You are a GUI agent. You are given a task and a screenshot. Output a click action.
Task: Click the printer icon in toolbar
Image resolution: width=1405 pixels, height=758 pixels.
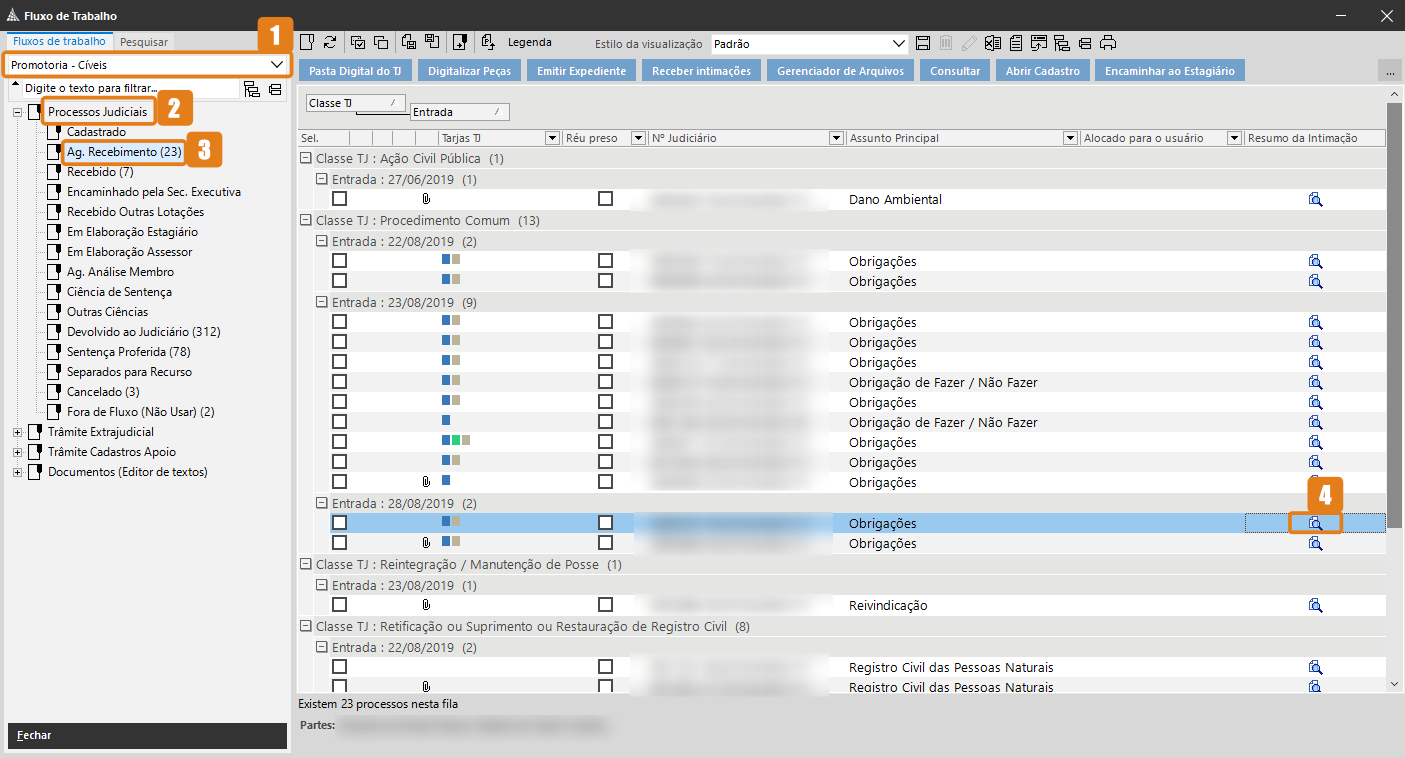pos(1107,43)
